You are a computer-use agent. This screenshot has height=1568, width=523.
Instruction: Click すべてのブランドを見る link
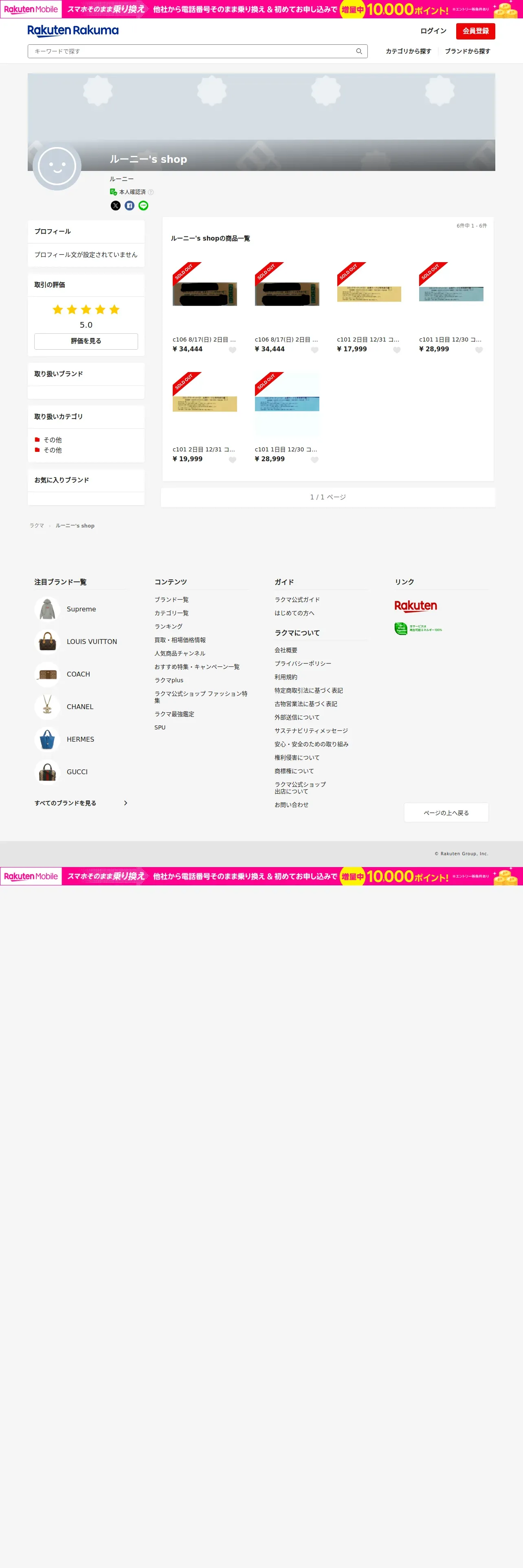65,804
